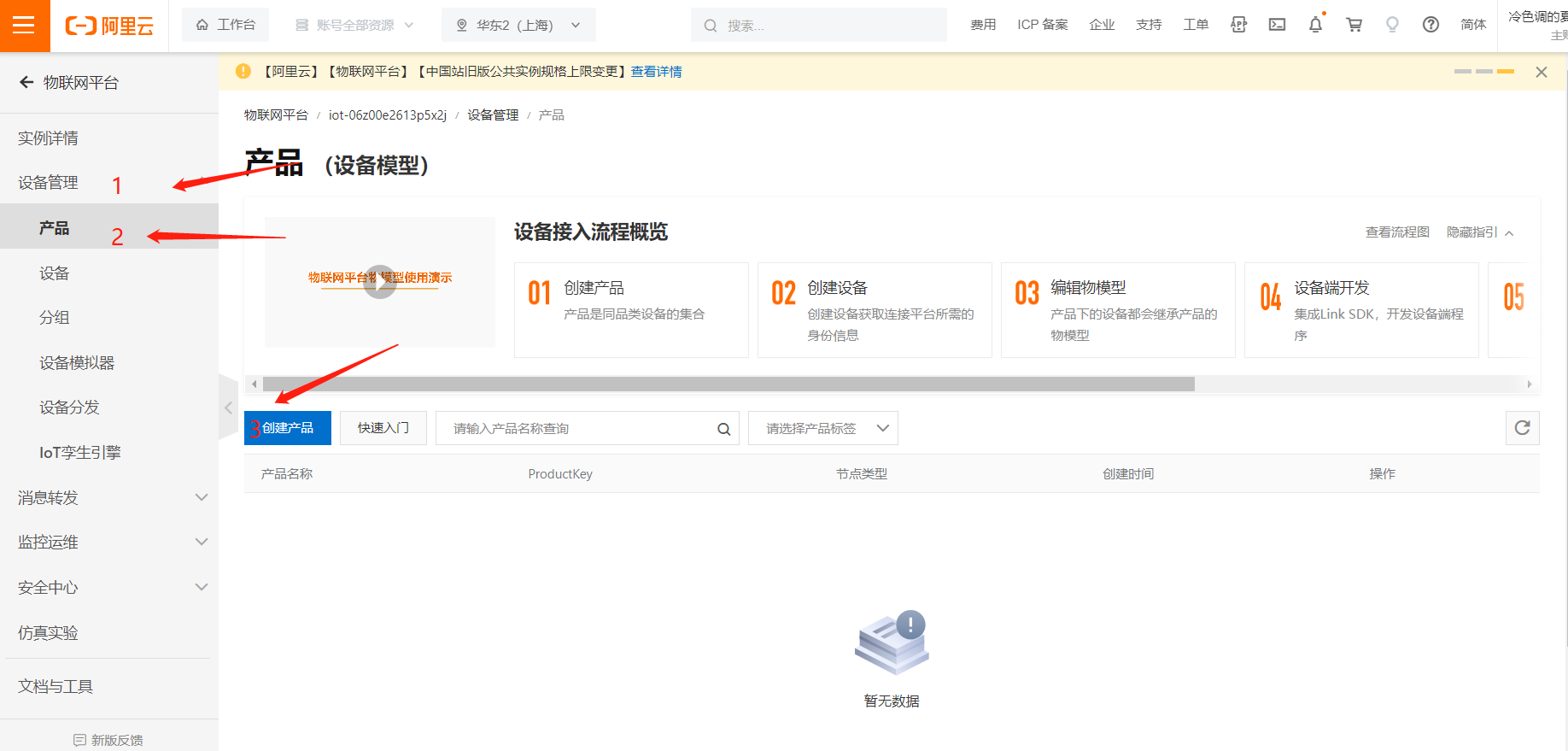This screenshot has width=1568, height=751.
Task: Open the ICP 备案 menu
Action: click(1042, 25)
